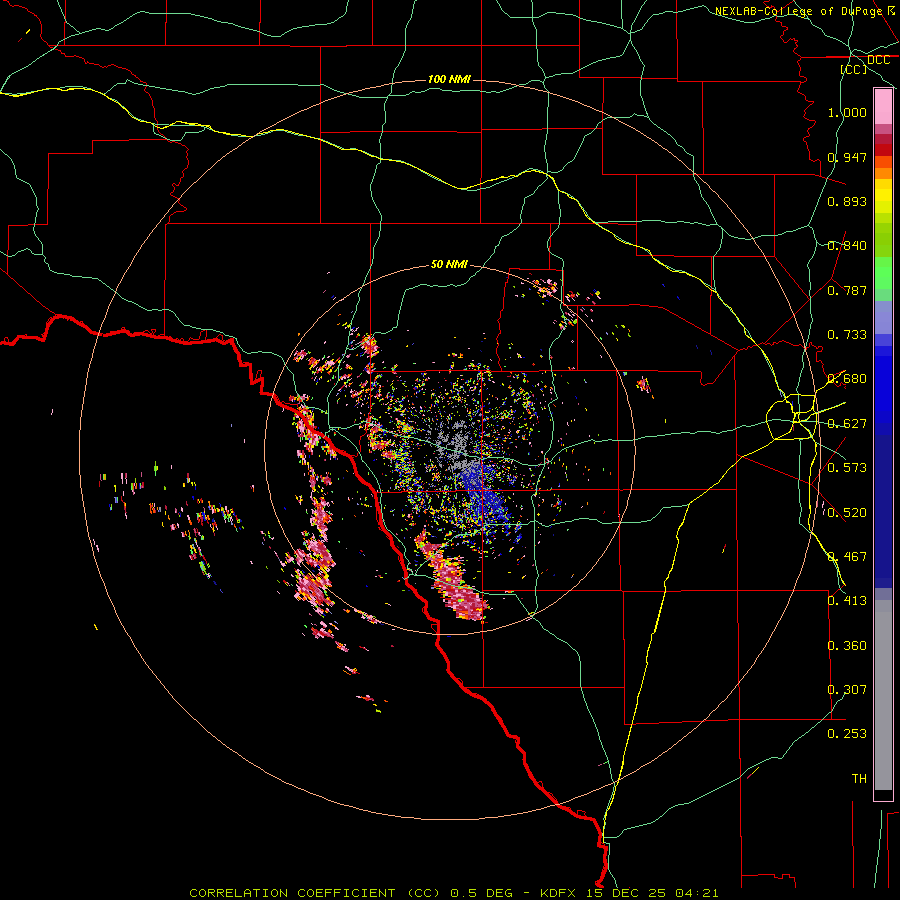Click the 15 DEC 25 04:21 timestamp

click(652, 893)
